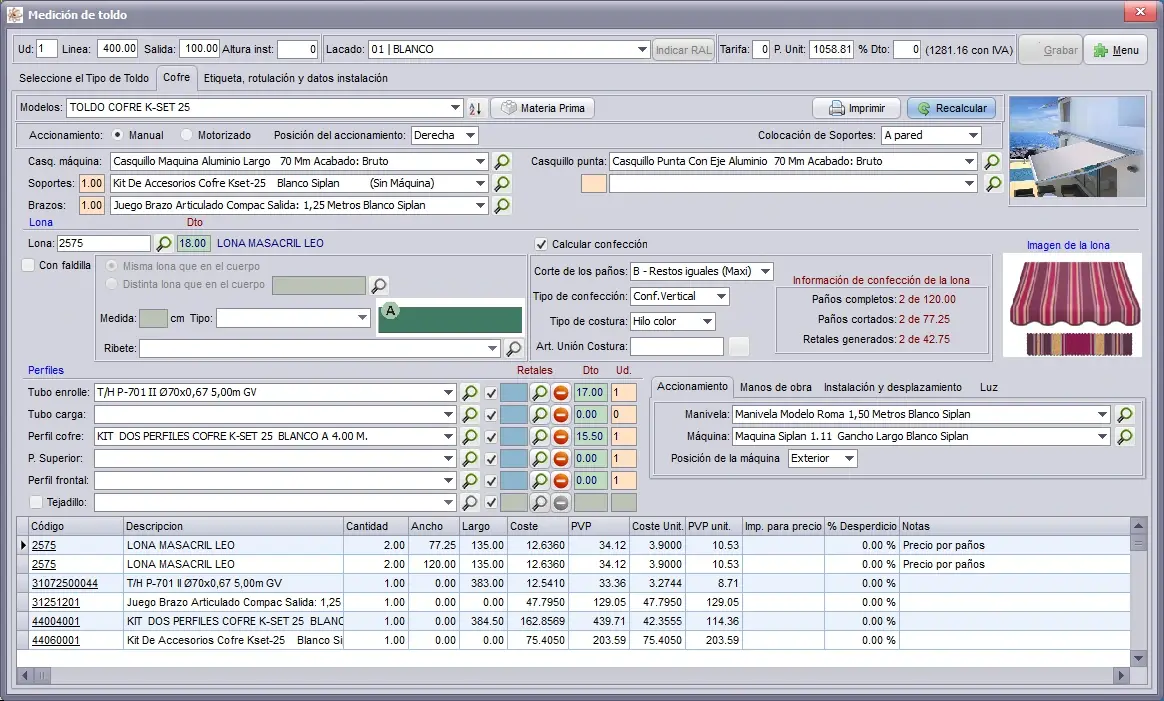1164x701 pixels.
Task: Enable Con faldilla checkbox
Action: 28,265
